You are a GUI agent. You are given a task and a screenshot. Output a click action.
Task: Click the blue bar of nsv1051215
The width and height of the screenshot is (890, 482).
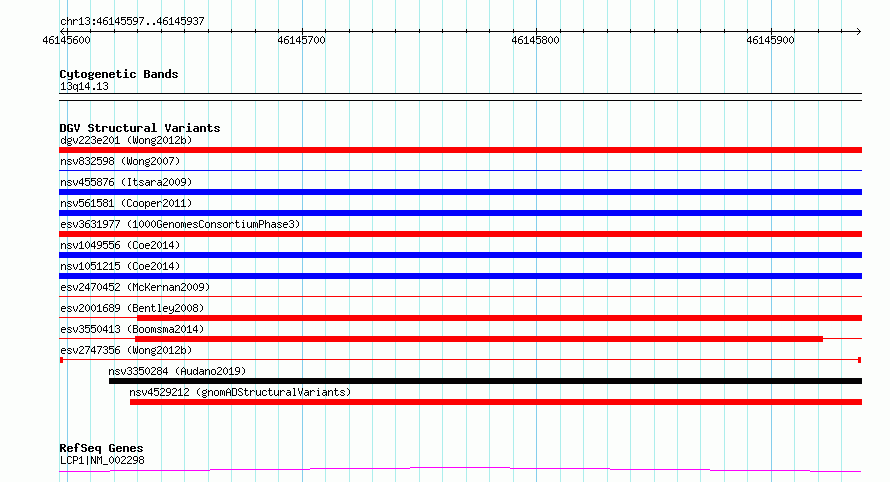click(x=460, y=276)
